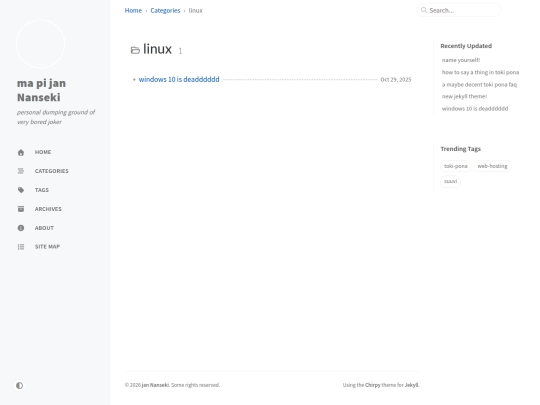Click the search magnifier icon
The height and width of the screenshot is (405, 540).
click(x=424, y=10)
